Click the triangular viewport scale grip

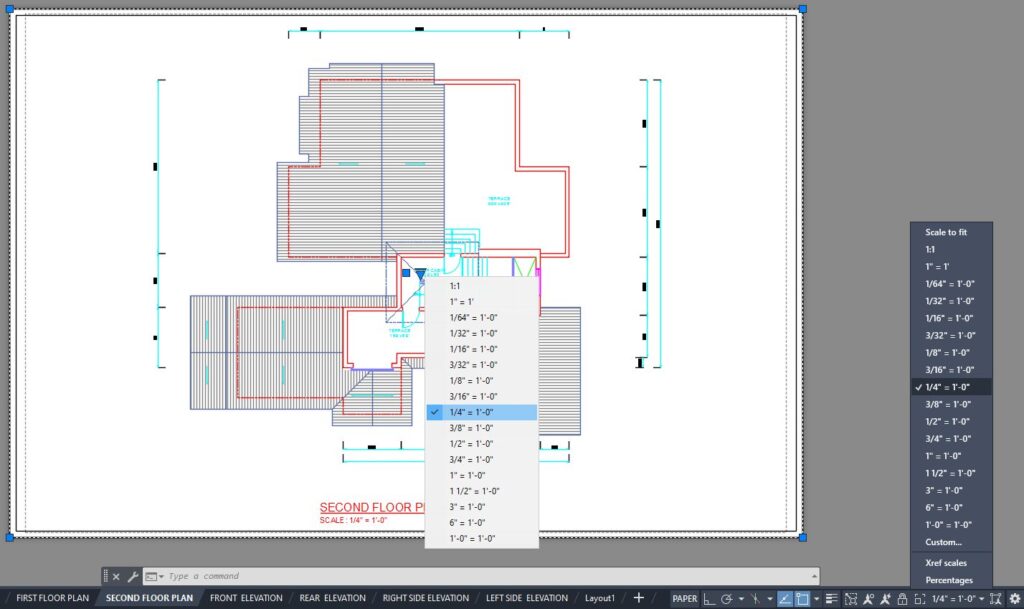(420, 273)
